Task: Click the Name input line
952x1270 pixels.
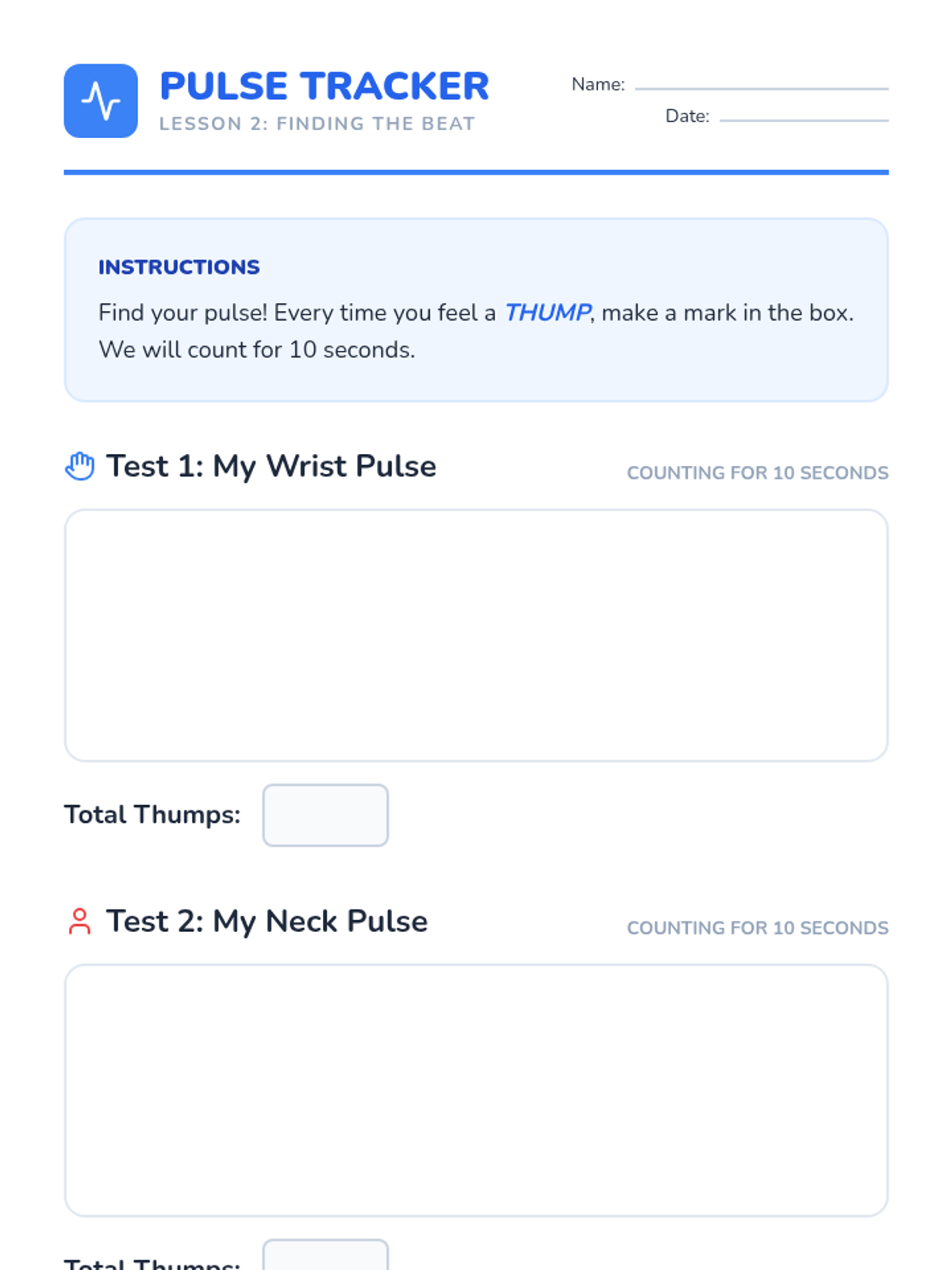Action: point(761,86)
